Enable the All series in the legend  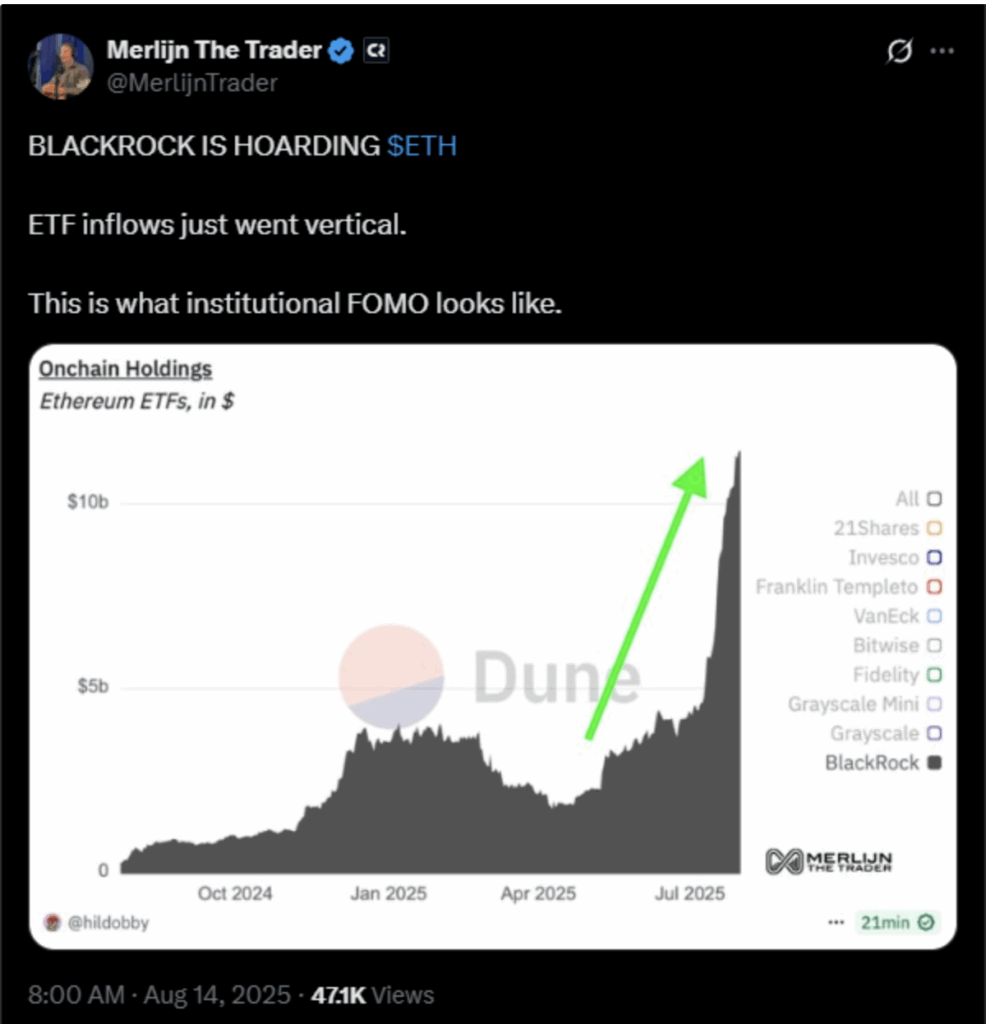pyautogui.click(x=936, y=498)
